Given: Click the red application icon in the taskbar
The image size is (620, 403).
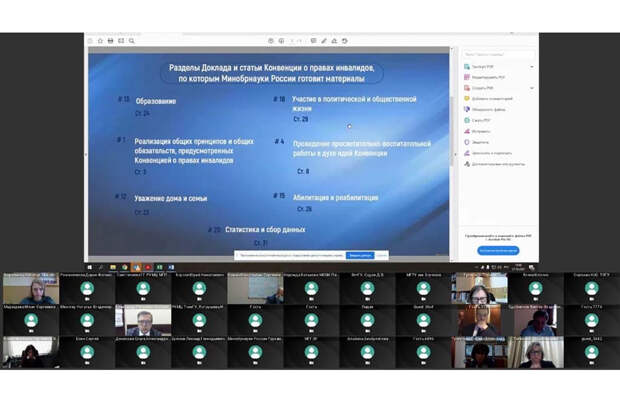Looking at the screenshot, I should 148,268.
